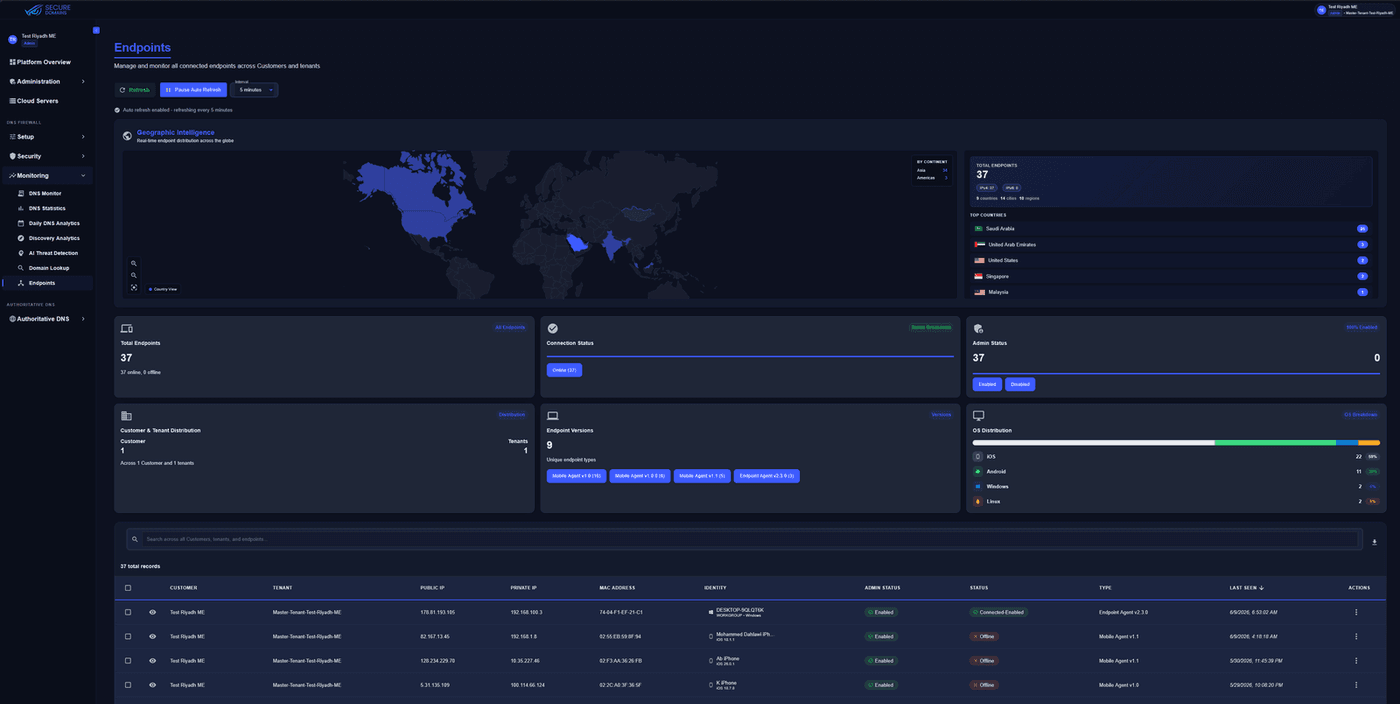View details of the Ab iPhone row via eye icon
Image resolution: width=1400 pixels, height=704 pixels.
point(153,661)
